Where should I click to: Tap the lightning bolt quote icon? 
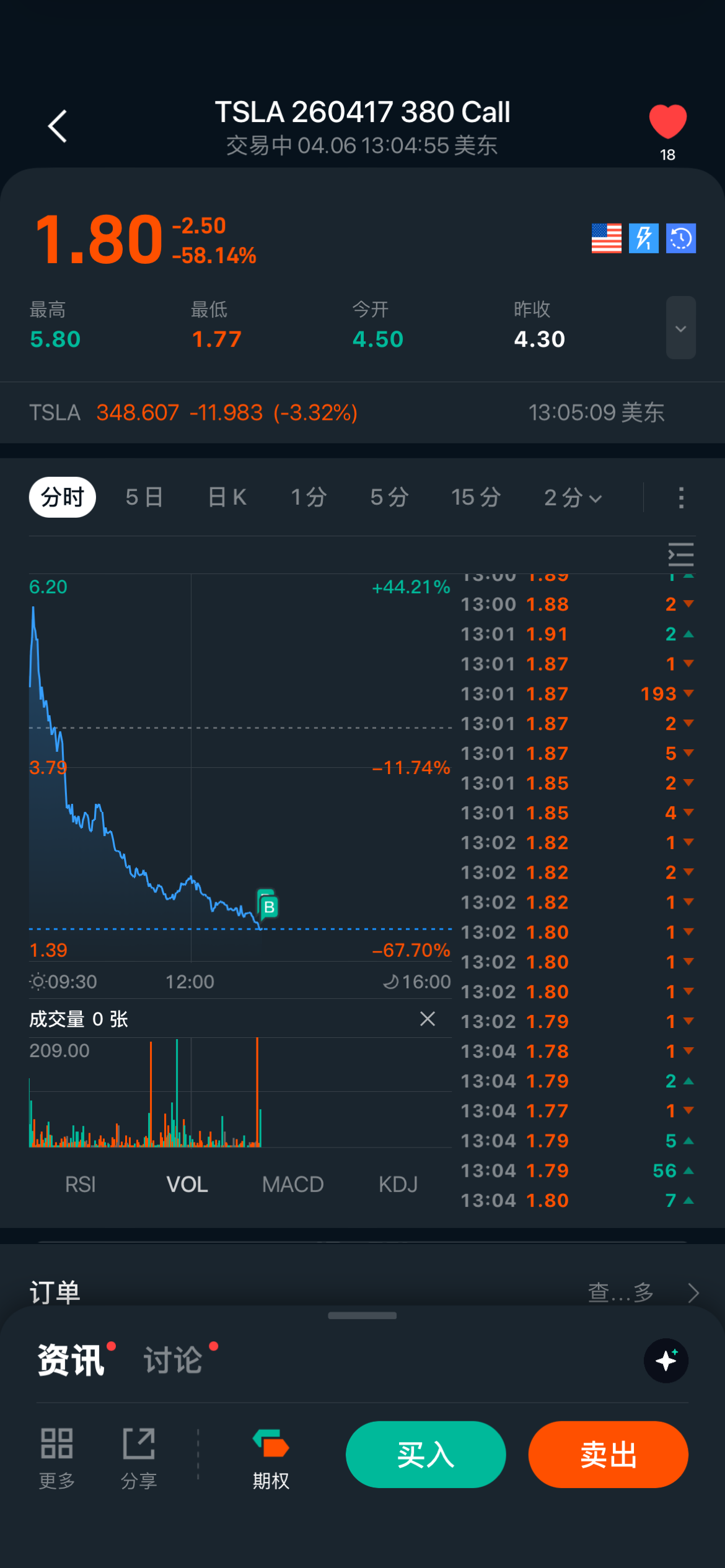(x=644, y=238)
